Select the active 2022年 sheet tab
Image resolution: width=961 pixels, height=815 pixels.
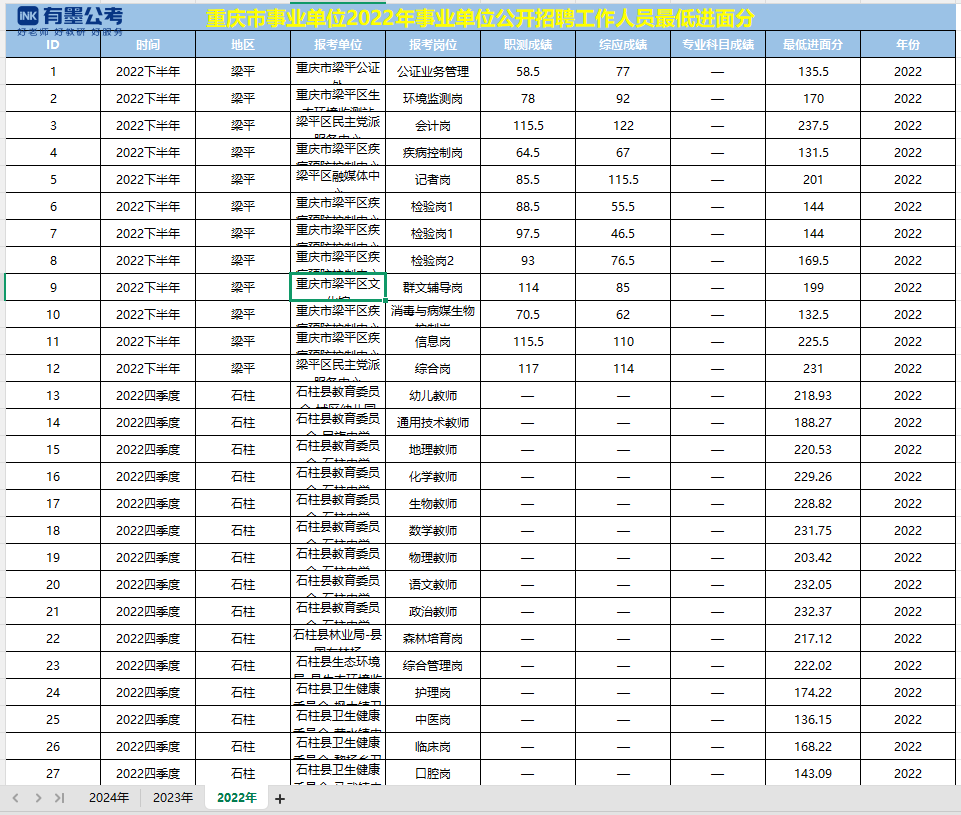click(x=237, y=798)
